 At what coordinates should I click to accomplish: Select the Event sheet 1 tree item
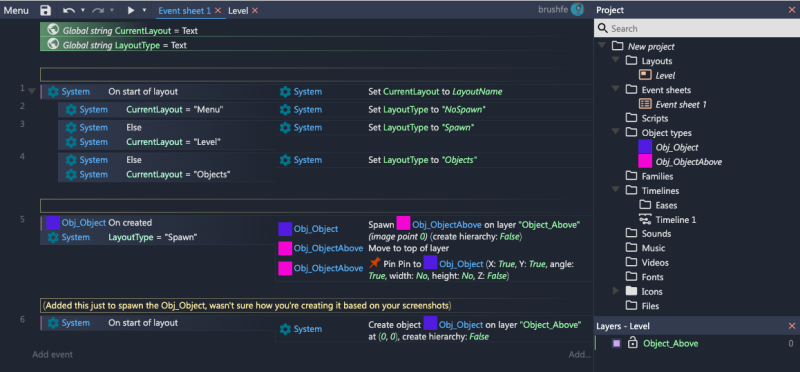click(673, 104)
